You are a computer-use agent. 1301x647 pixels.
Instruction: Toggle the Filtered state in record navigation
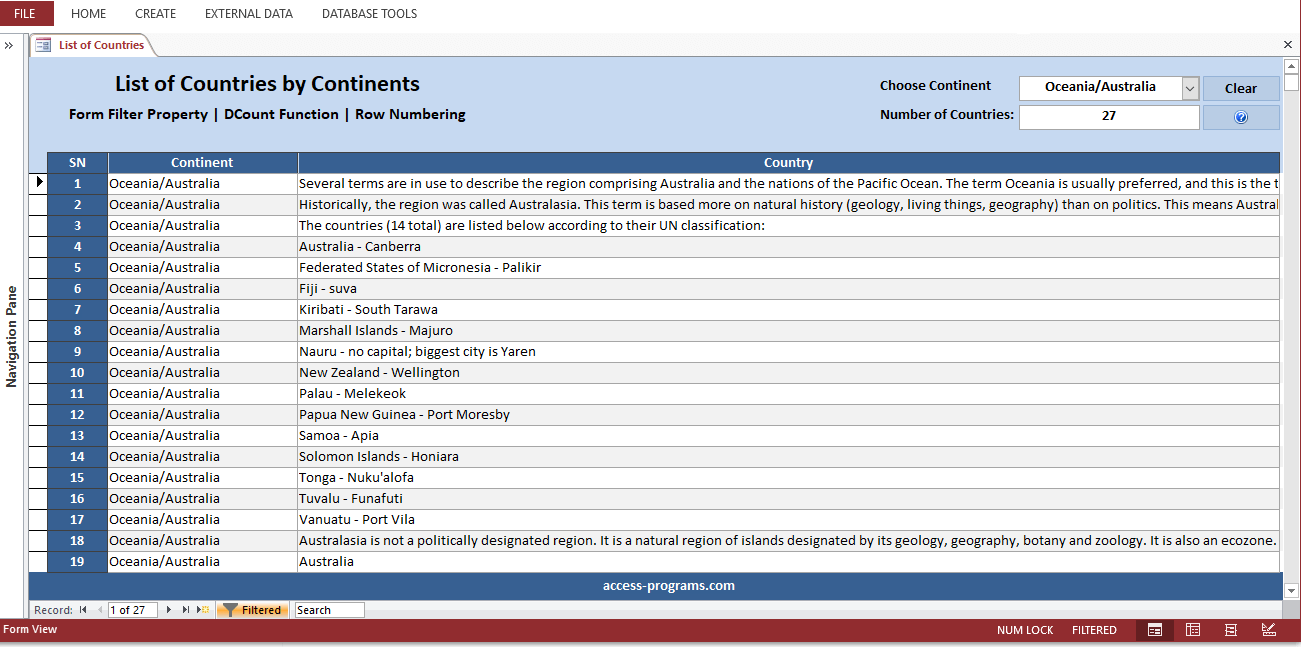[x=252, y=609]
